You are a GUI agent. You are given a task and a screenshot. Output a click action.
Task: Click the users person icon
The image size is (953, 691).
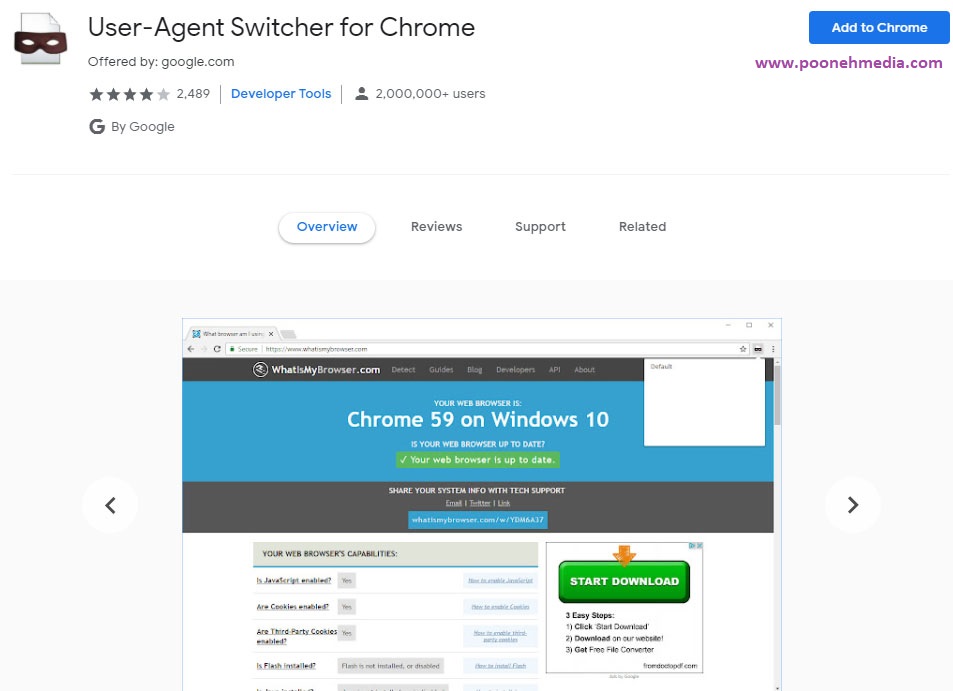[x=362, y=94]
